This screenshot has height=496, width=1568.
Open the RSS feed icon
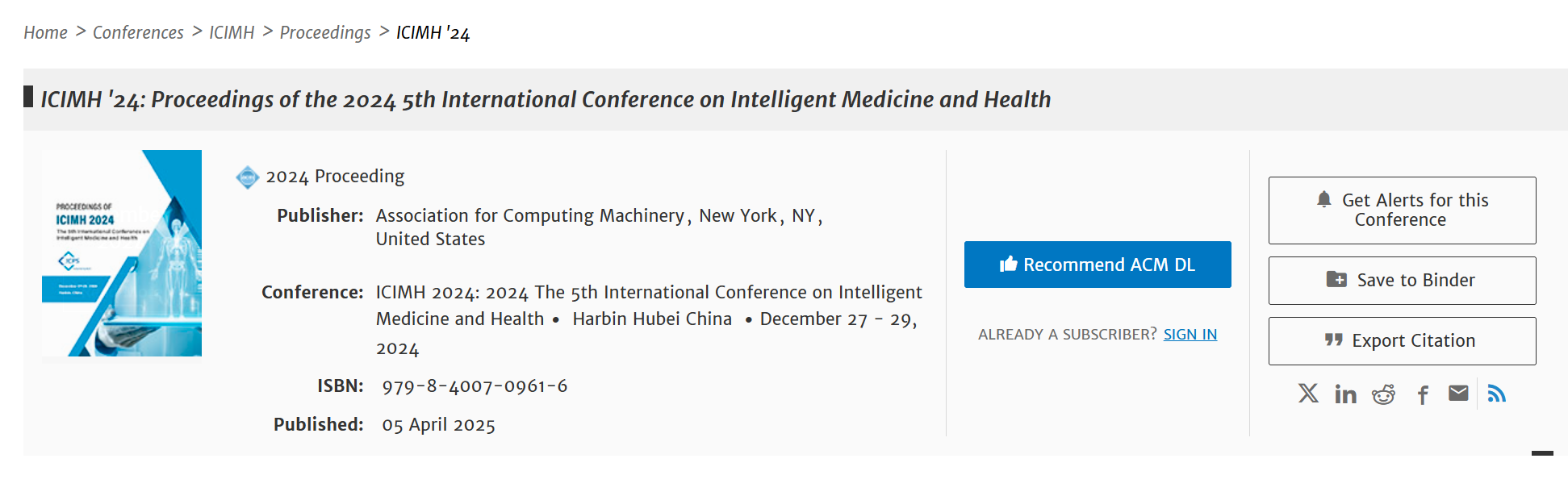[x=1496, y=393]
